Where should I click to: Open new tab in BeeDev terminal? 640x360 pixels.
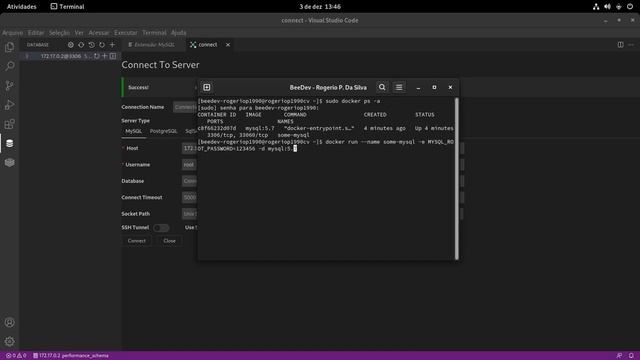pos(207,87)
